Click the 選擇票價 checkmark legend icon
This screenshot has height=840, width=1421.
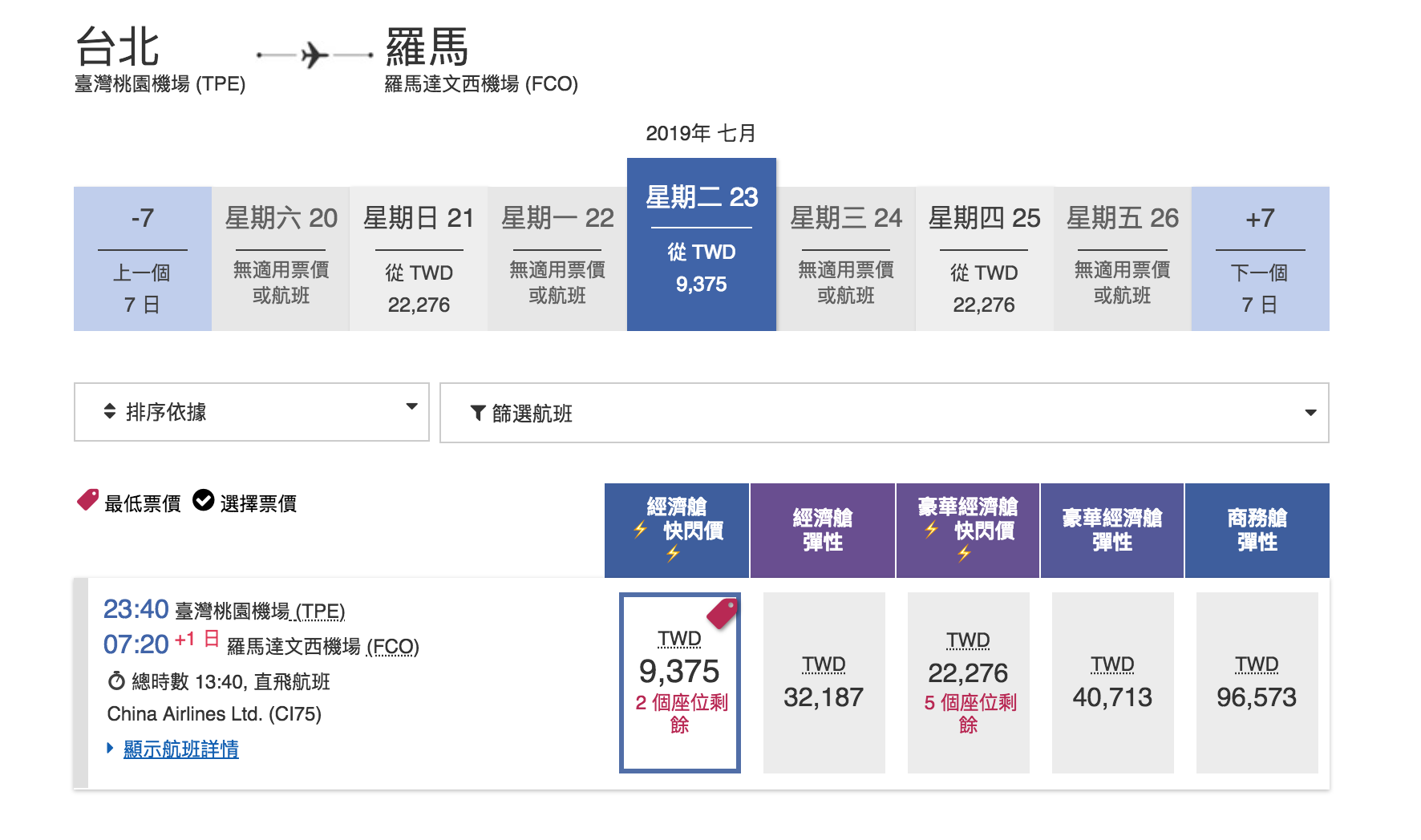(204, 500)
